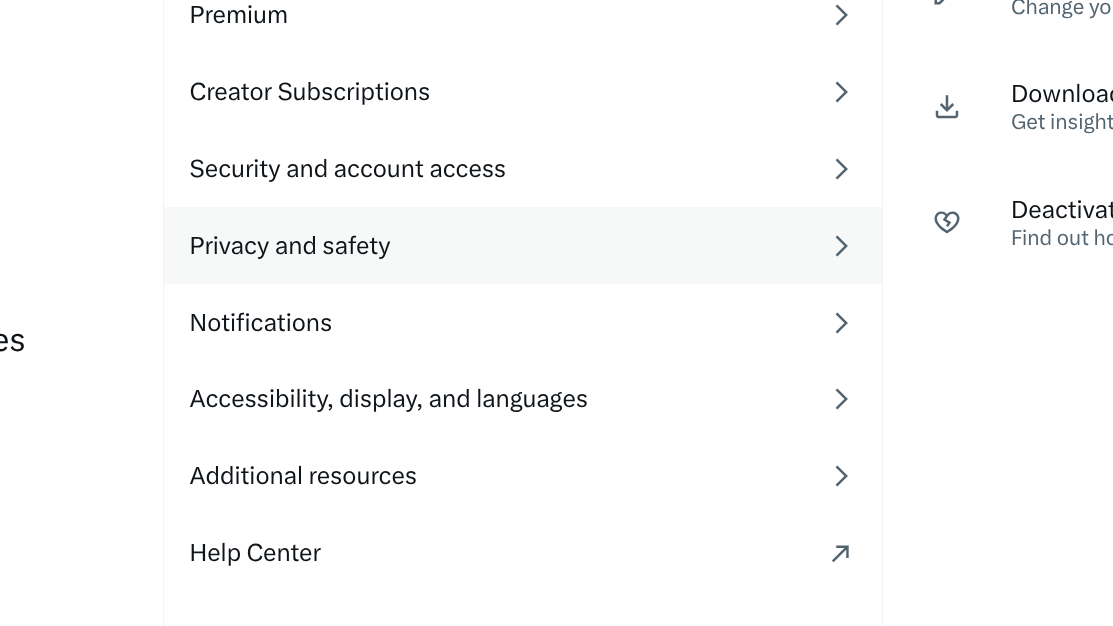Click the highlighted Privacy and safety row

pos(522,246)
